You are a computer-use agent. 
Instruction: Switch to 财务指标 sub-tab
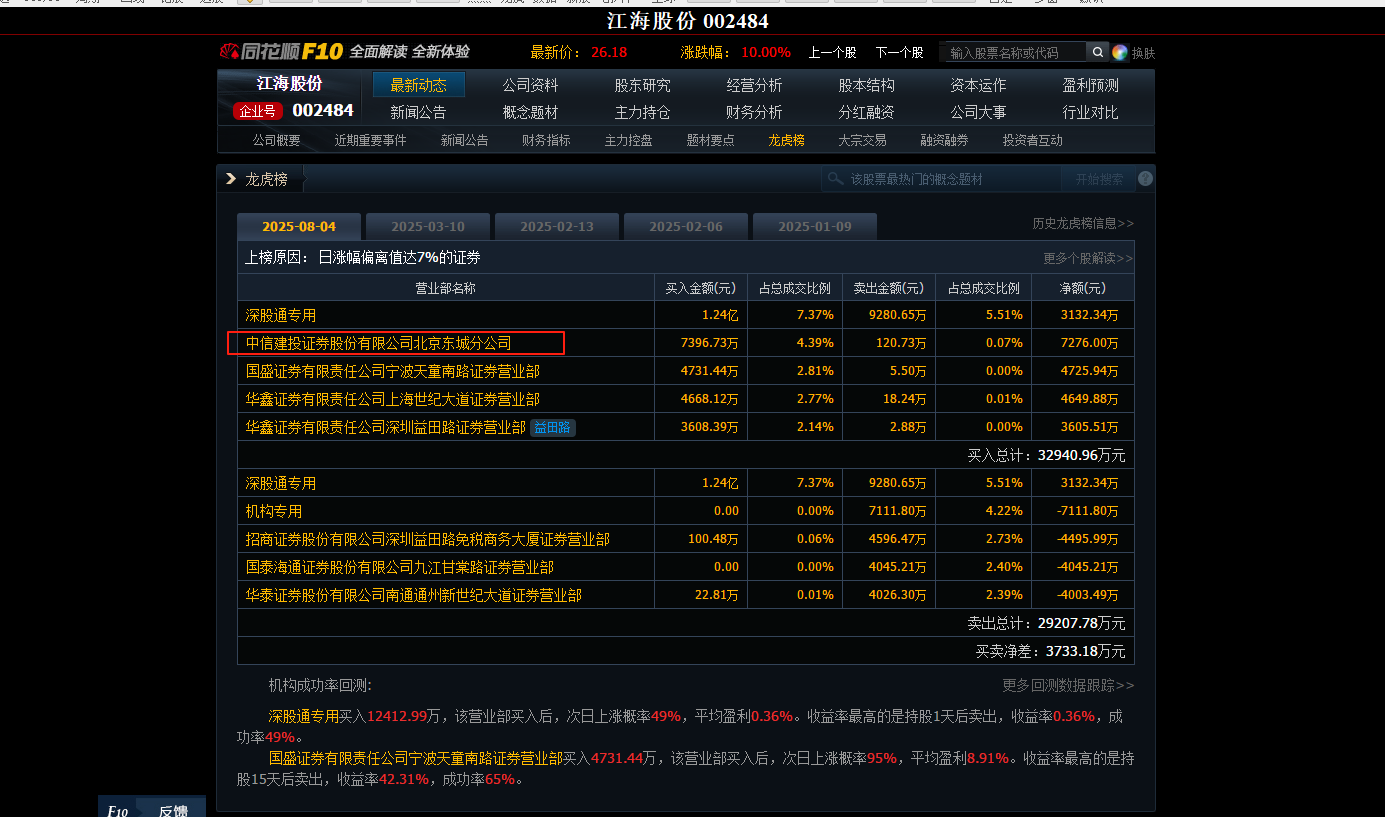[x=547, y=140]
